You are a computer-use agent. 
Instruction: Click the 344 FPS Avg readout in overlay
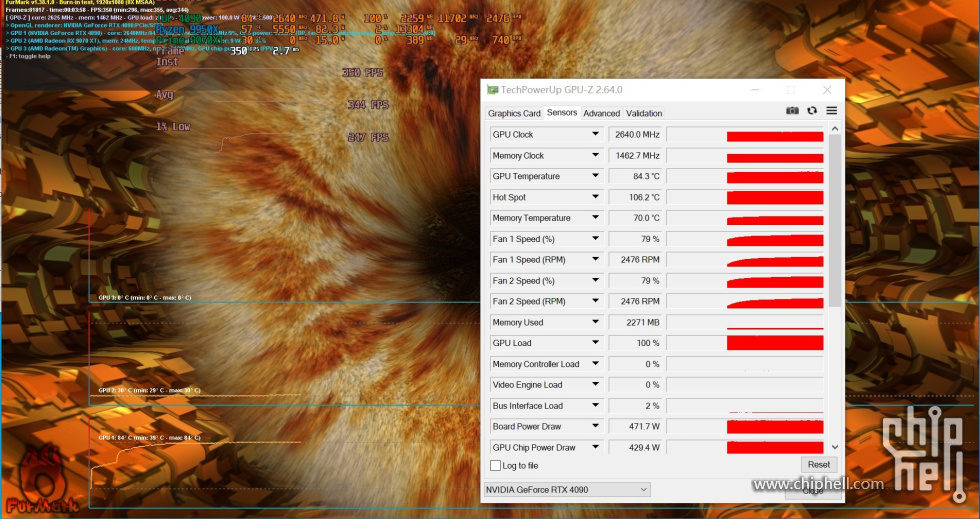click(368, 104)
